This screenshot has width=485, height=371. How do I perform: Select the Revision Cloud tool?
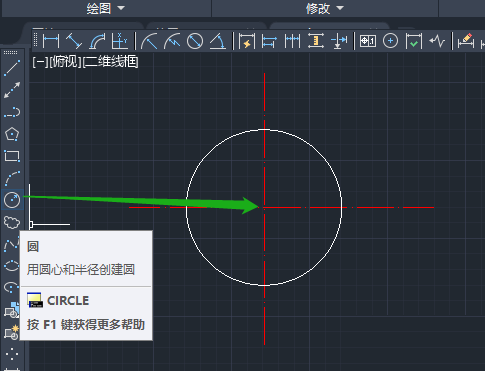click(12, 222)
